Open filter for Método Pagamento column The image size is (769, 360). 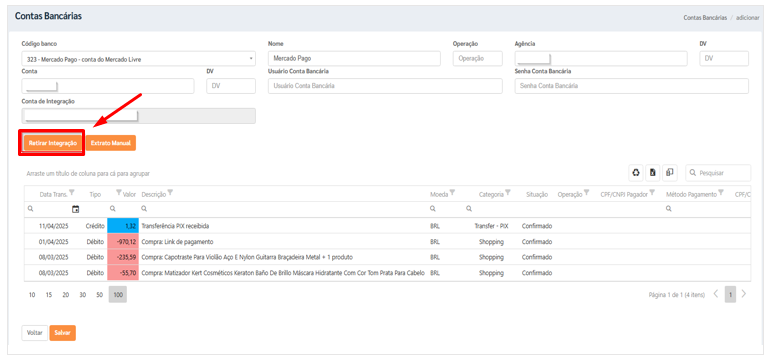[x=721, y=193]
